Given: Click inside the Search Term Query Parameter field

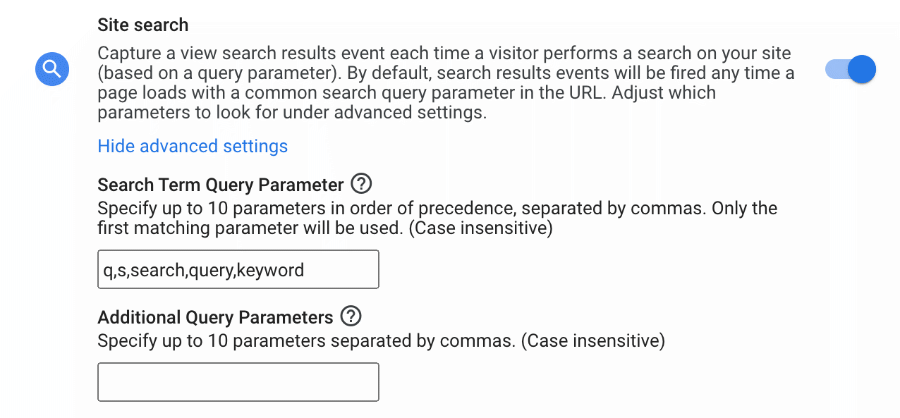Looking at the screenshot, I should [238, 269].
